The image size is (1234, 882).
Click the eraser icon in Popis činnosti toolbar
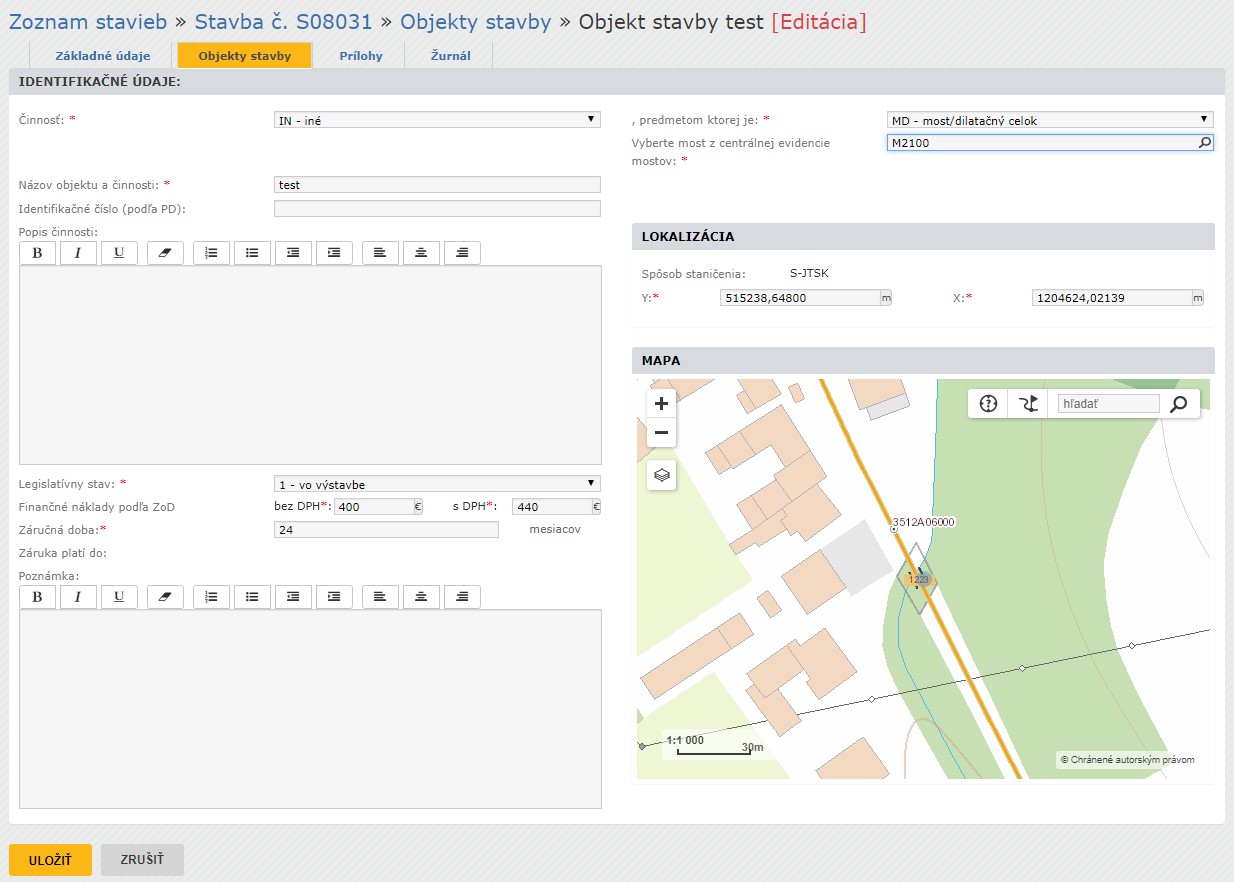tap(165, 253)
